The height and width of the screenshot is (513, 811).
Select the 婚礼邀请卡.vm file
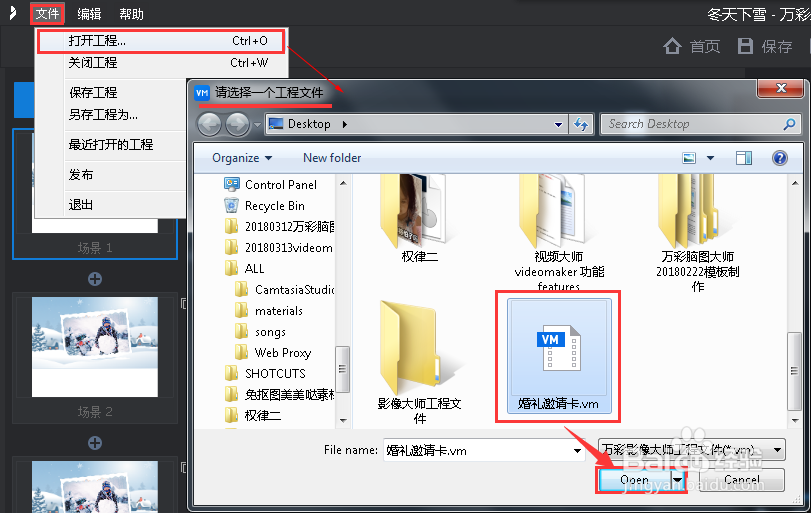tap(559, 356)
